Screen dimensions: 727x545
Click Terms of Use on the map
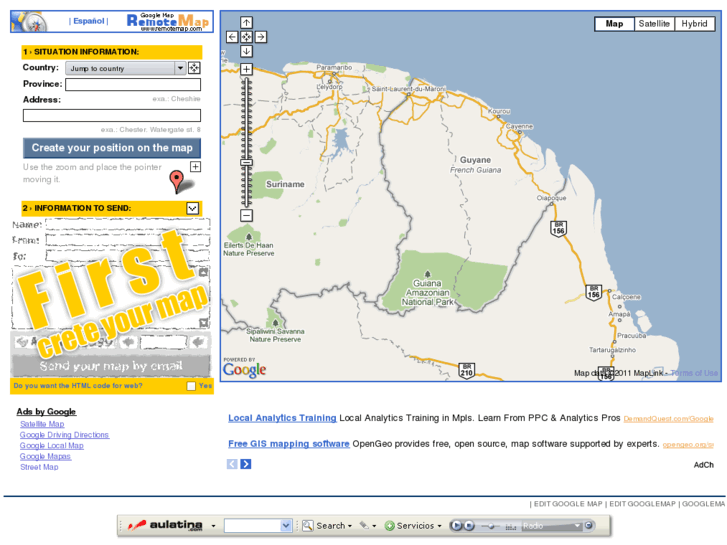(x=694, y=373)
